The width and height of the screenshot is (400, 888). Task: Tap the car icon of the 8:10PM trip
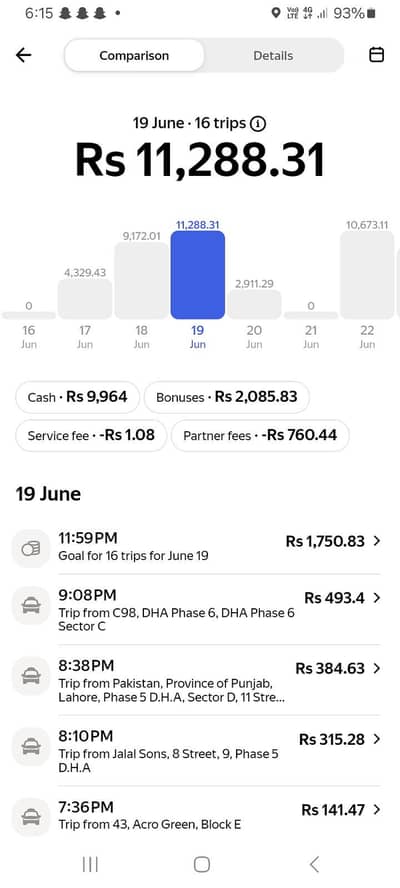coord(31,747)
